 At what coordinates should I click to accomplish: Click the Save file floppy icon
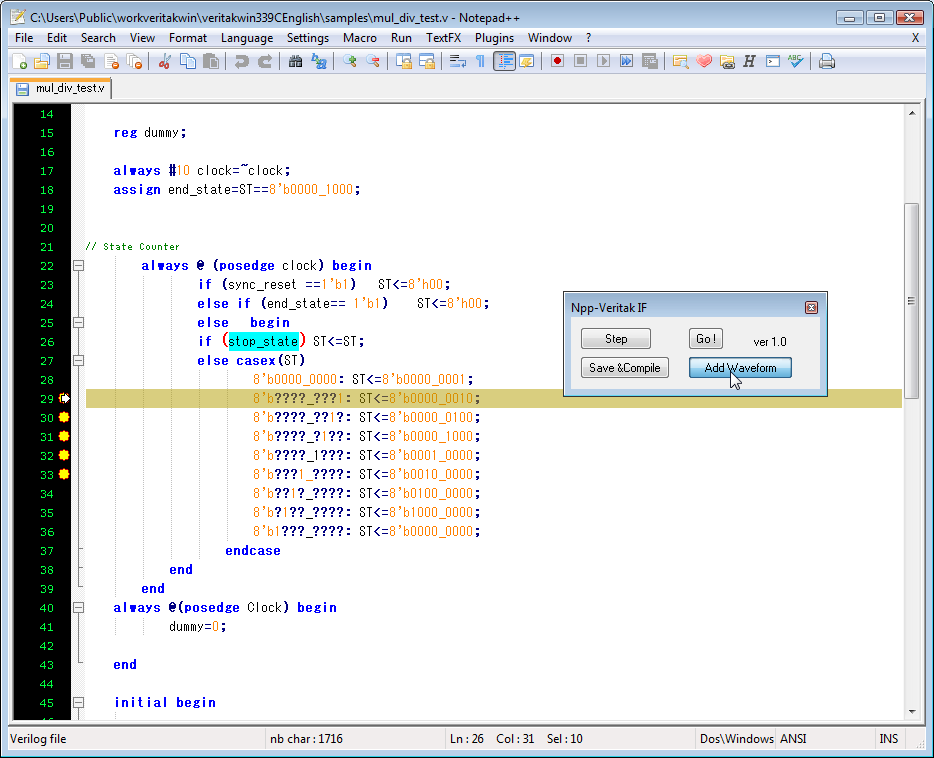point(65,61)
